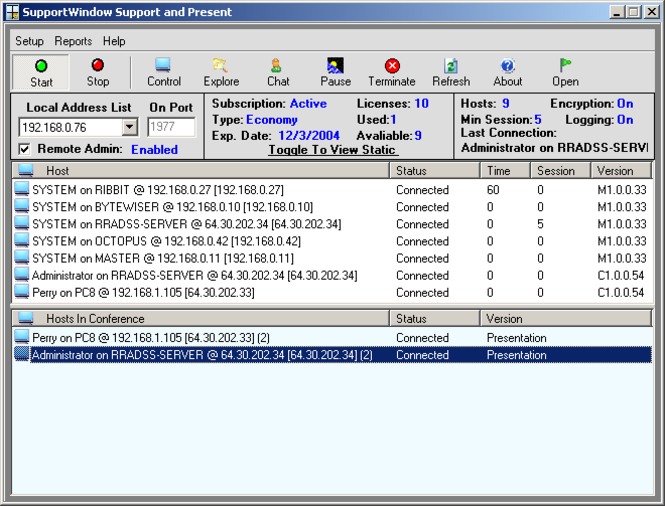Click computer icon for OCTOPUS host

pos(22,240)
